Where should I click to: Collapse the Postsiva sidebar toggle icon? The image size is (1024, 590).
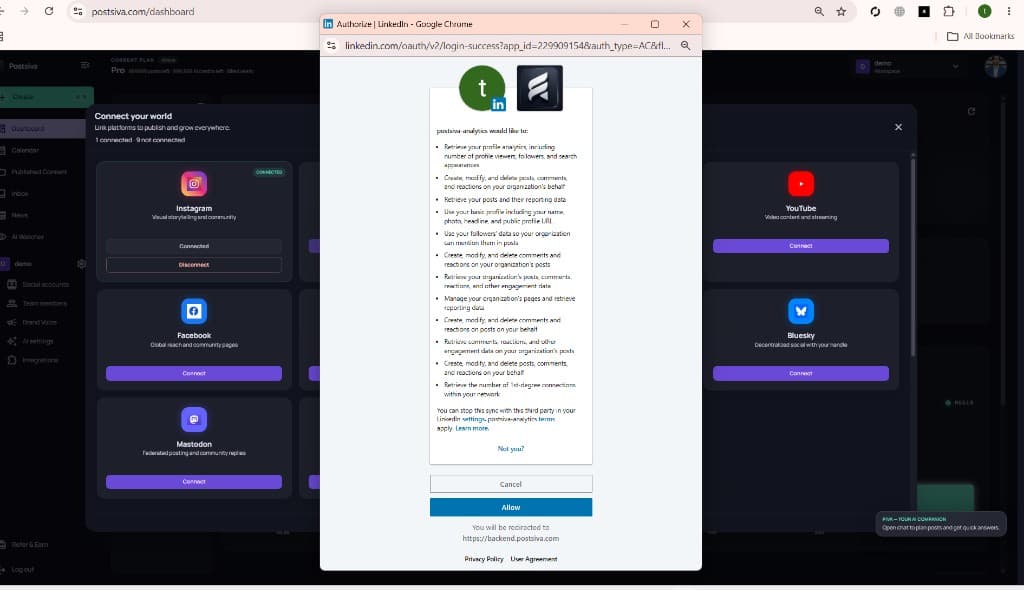85,65
